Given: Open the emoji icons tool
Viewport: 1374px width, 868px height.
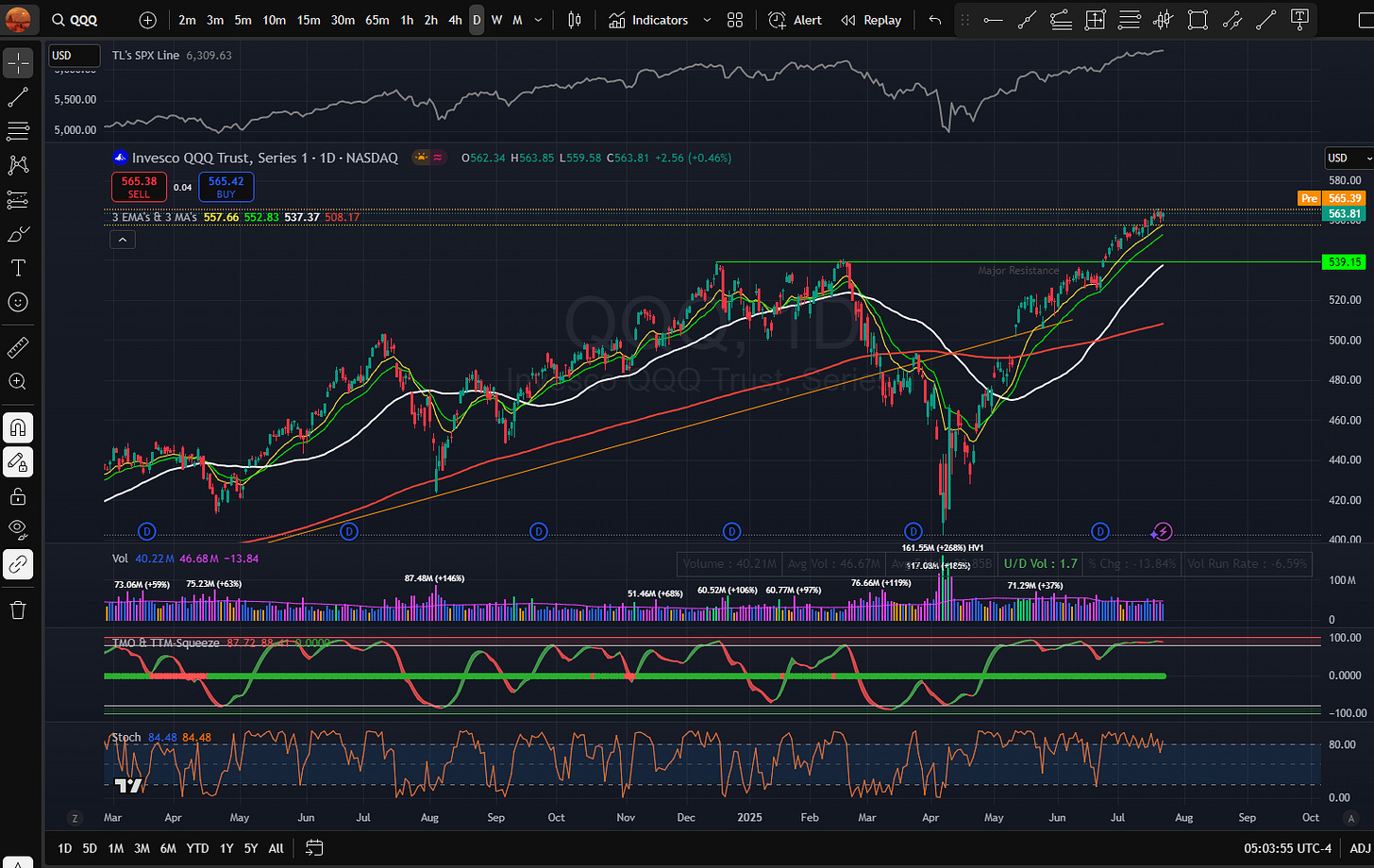Looking at the screenshot, I should click(x=18, y=302).
